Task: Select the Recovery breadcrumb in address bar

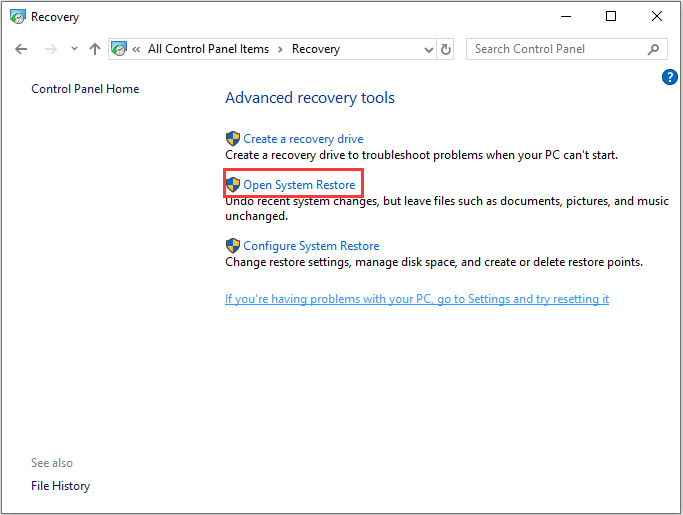Action: pos(316,49)
